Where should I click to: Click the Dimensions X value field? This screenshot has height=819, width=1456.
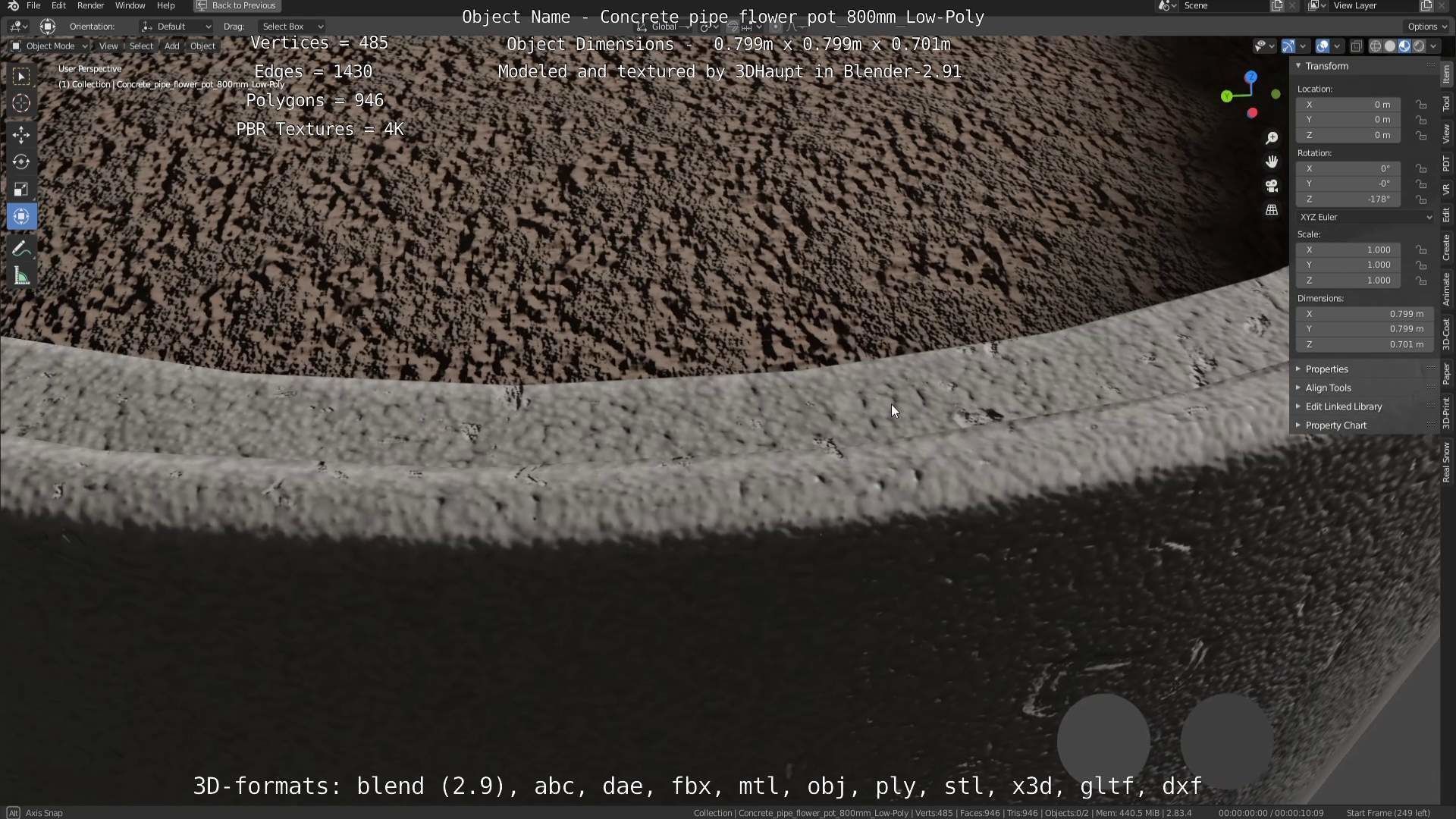tap(1365, 314)
